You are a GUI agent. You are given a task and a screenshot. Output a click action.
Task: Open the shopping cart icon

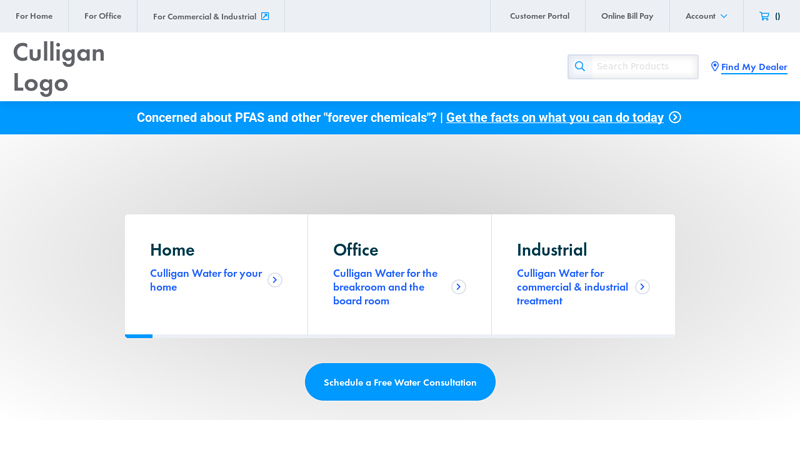764,16
